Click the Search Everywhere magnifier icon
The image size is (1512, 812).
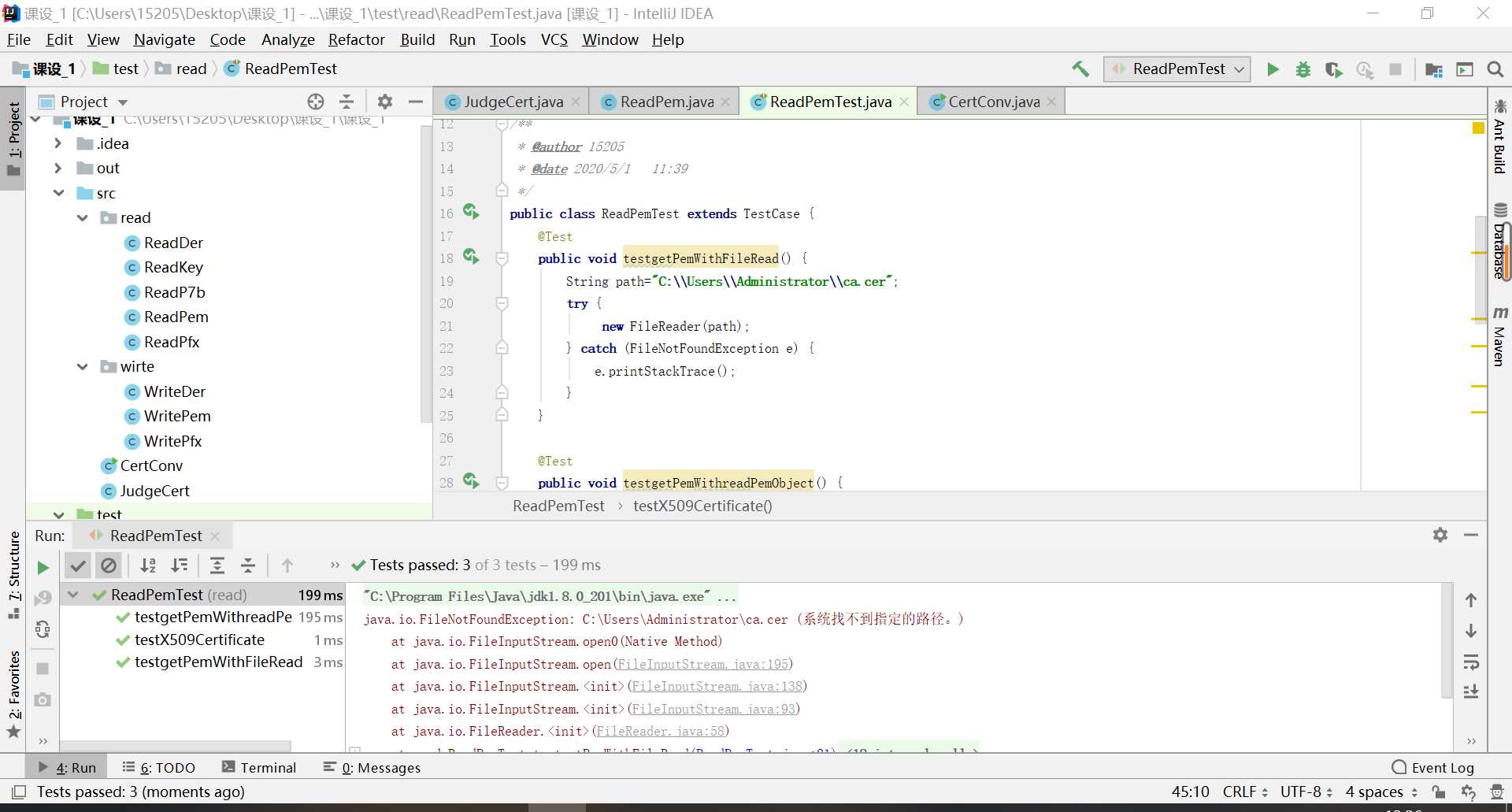pos(1495,69)
